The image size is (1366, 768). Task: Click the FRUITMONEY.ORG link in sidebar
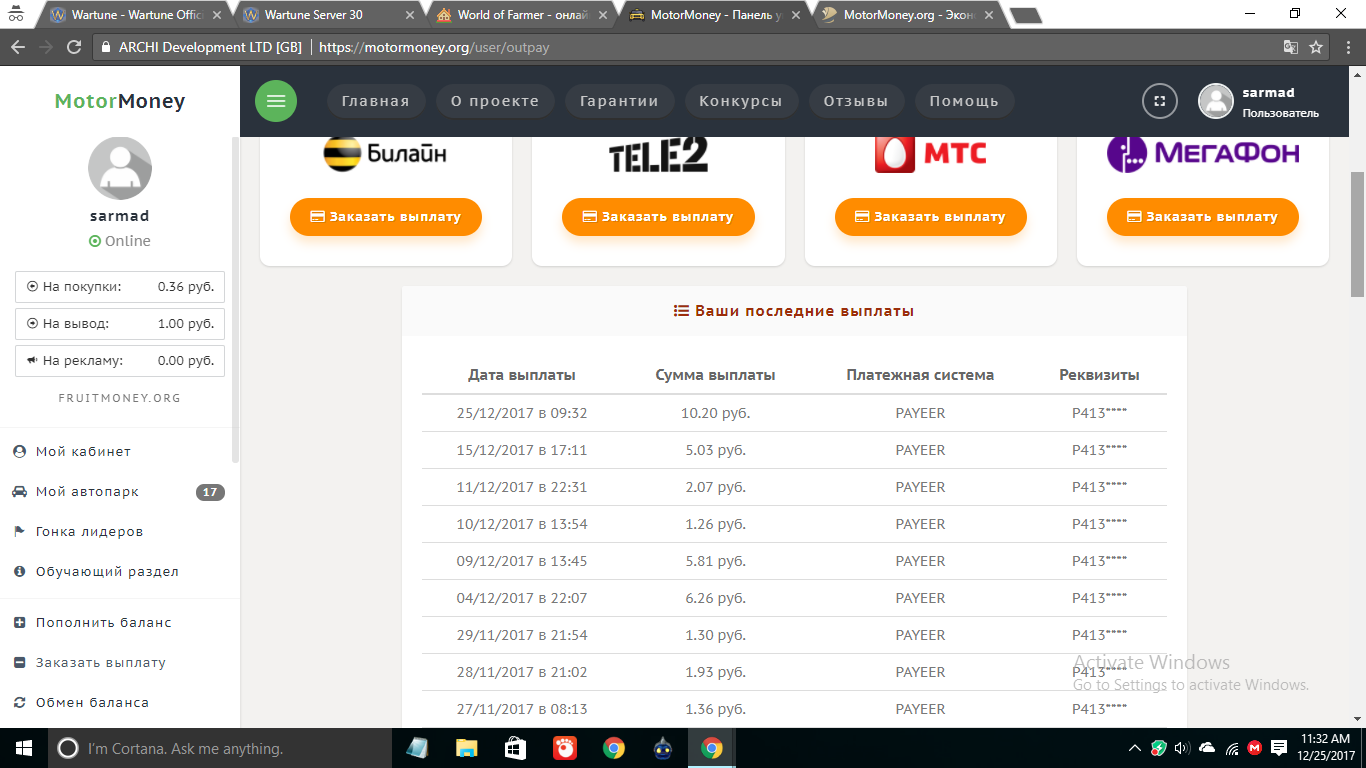coord(120,398)
